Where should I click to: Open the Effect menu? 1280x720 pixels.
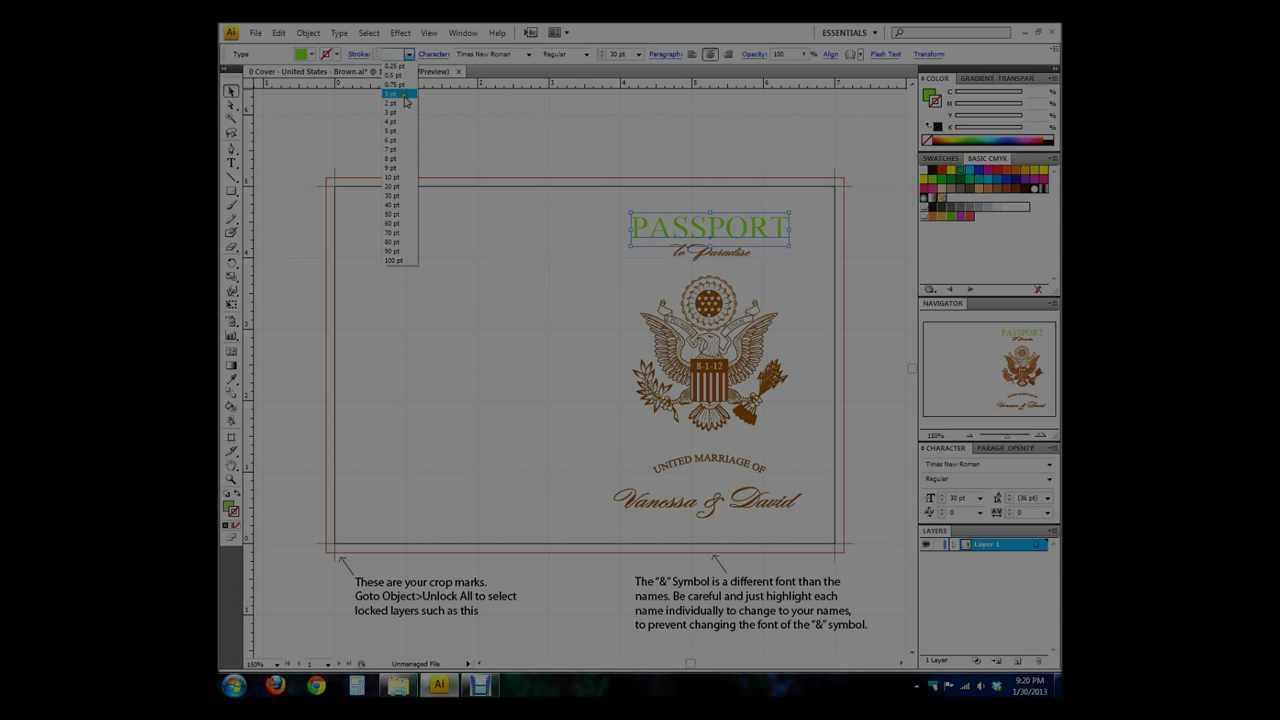pyautogui.click(x=400, y=33)
